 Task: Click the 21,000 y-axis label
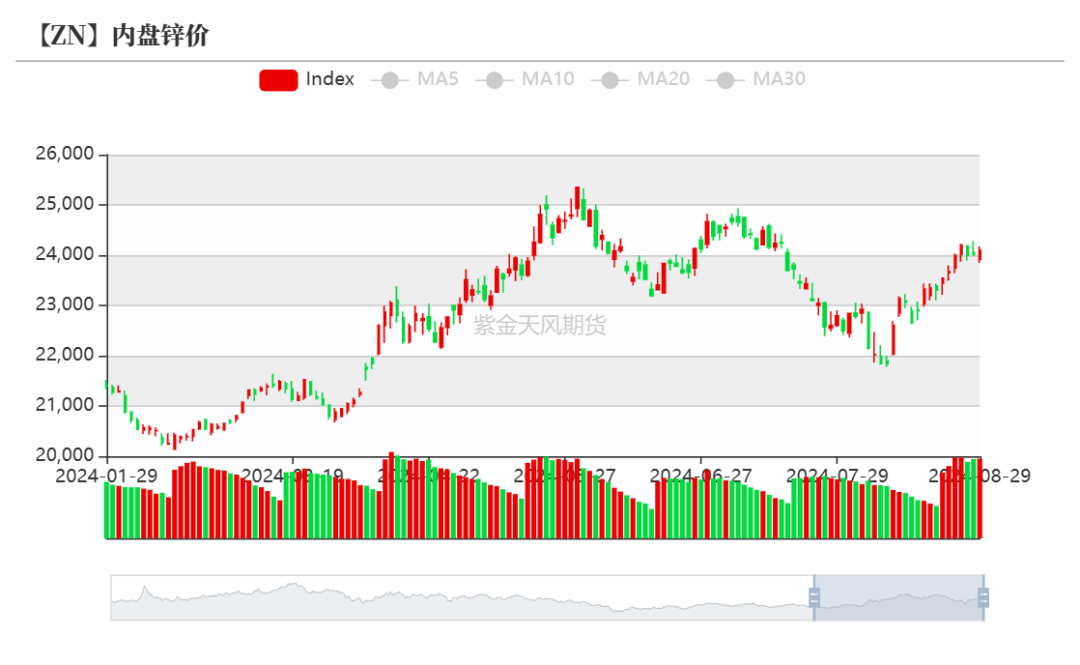65,405
